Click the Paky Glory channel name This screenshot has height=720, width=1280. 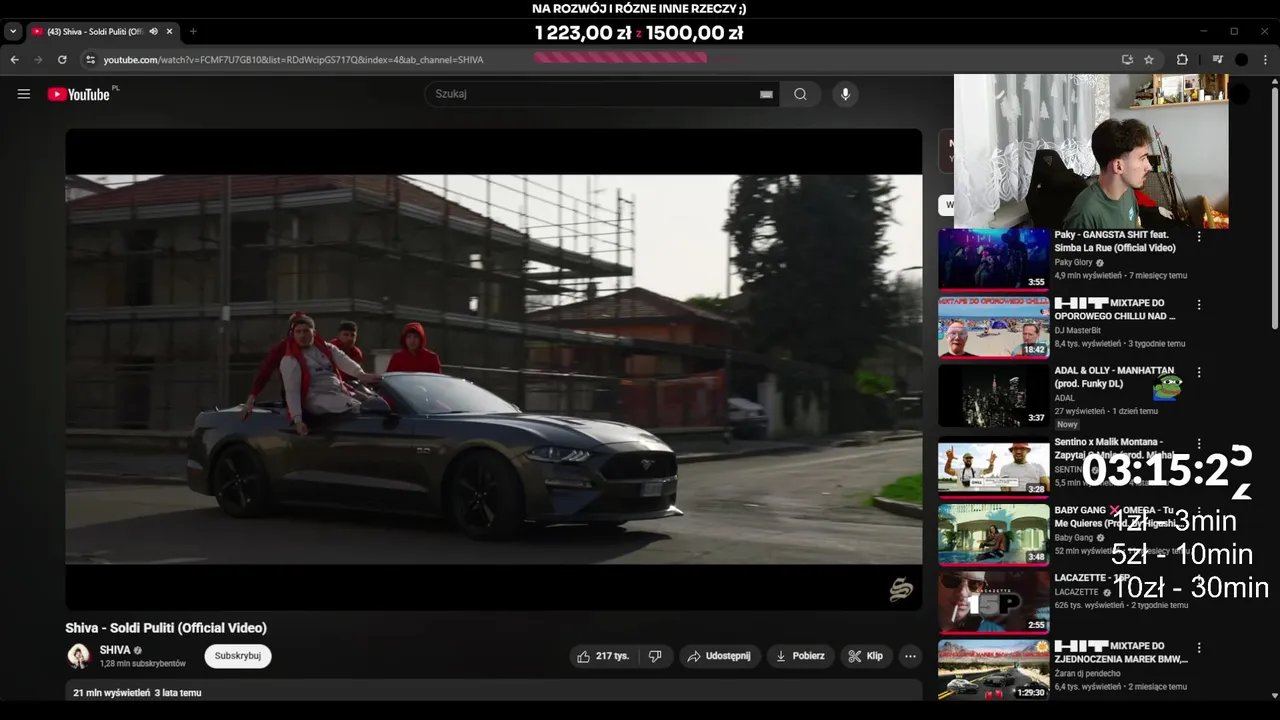coord(1073,262)
